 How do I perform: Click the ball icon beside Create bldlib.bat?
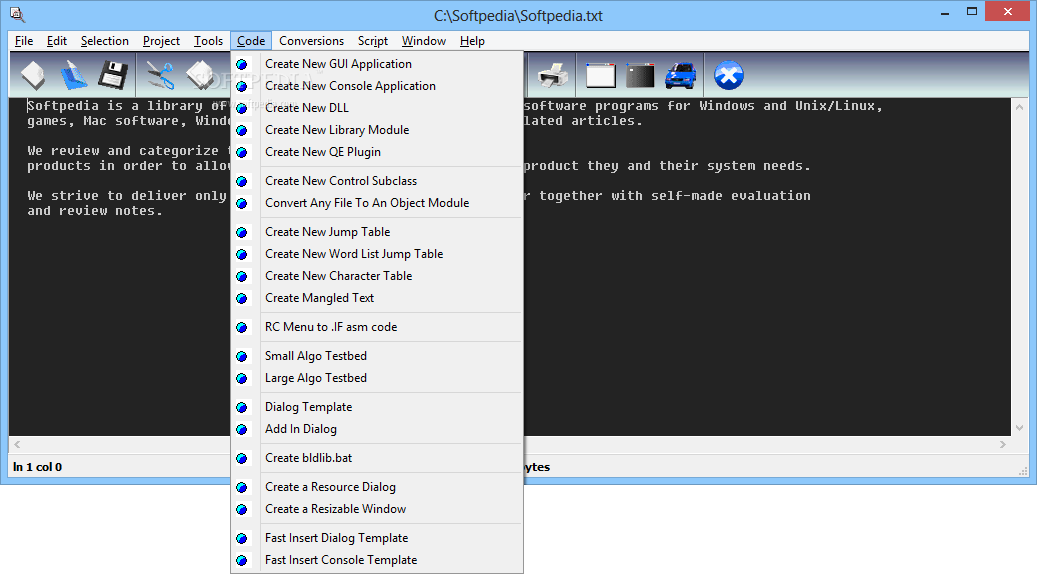242,459
